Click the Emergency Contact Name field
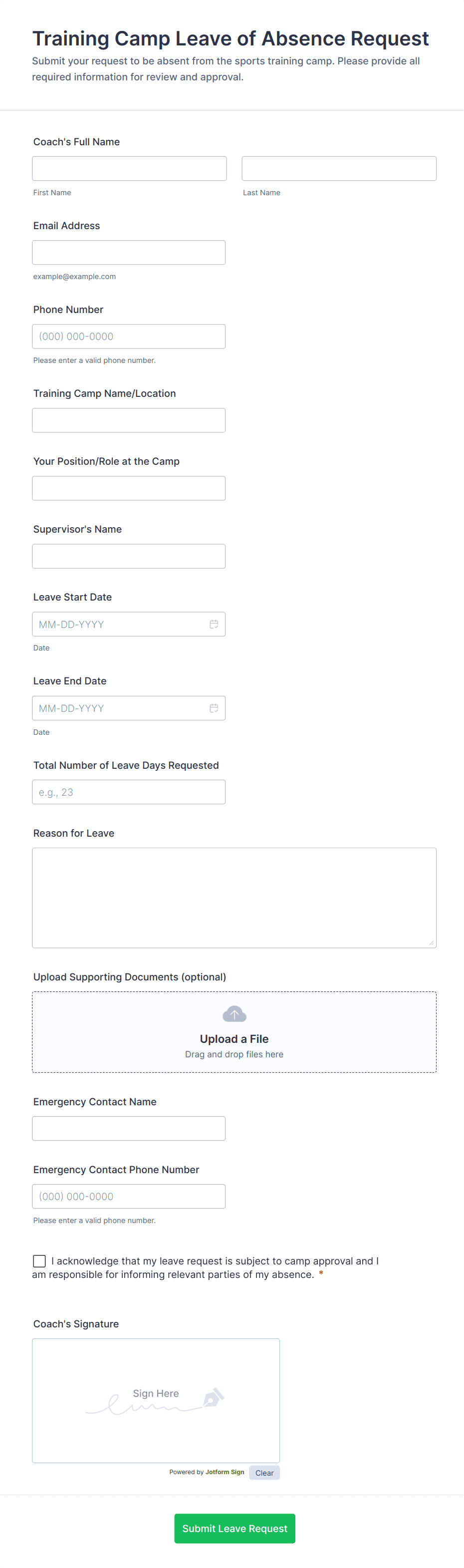Image resolution: width=464 pixels, height=1568 pixels. (129, 1129)
